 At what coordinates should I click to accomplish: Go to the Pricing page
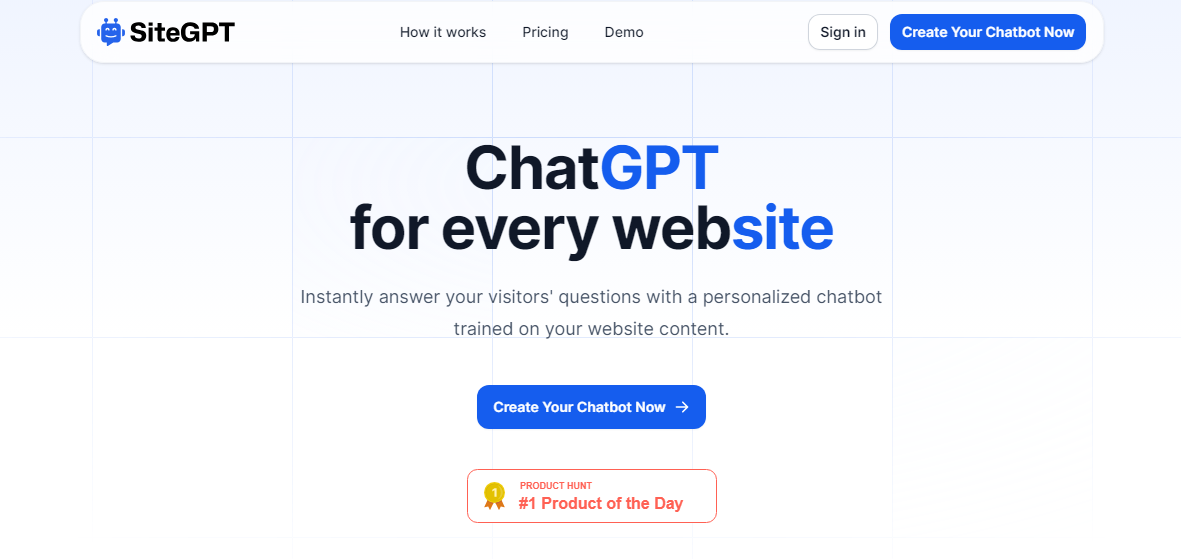(x=545, y=32)
